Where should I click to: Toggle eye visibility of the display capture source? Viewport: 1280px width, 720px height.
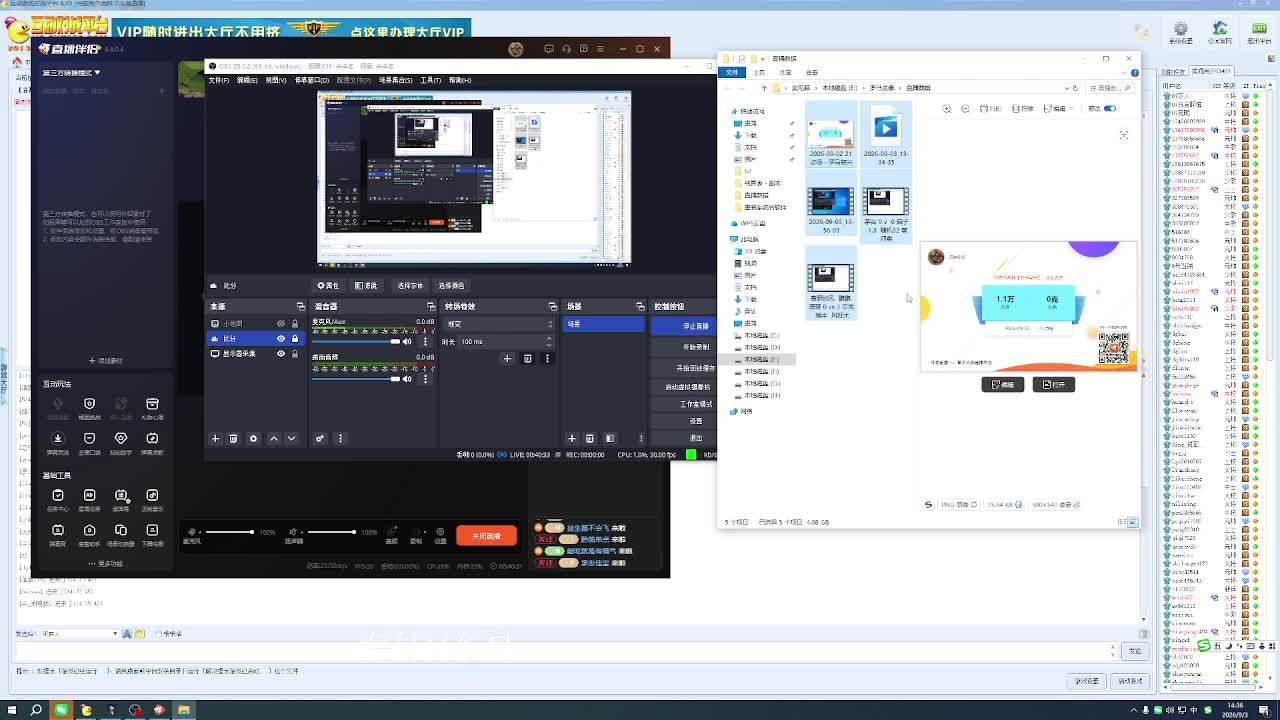[280, 353]
